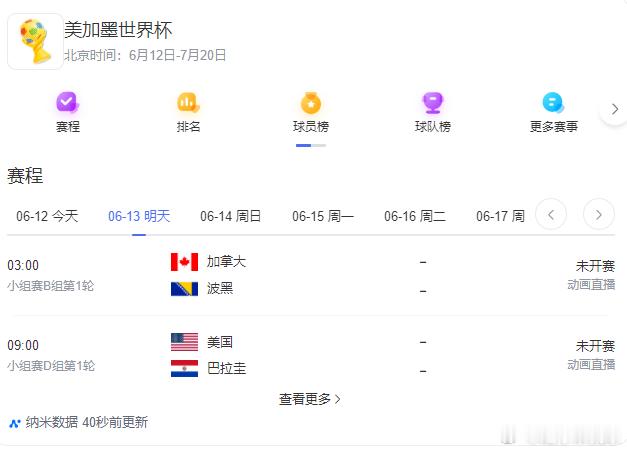Viewport: 627px width, 452px height.
Task: Click 未开赛 status for USA match
Action: 595,346
